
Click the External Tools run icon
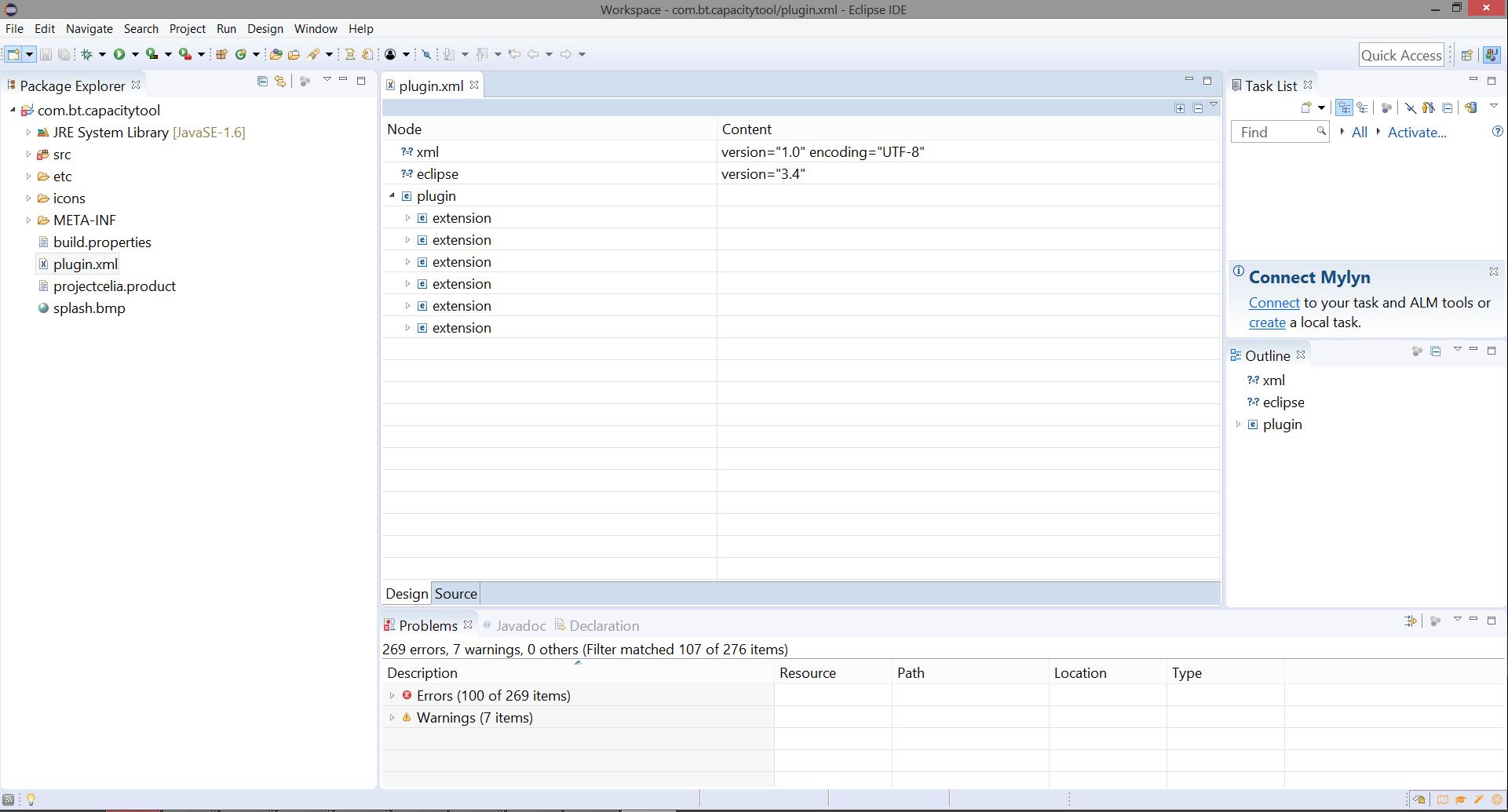(x=184, y=54)
